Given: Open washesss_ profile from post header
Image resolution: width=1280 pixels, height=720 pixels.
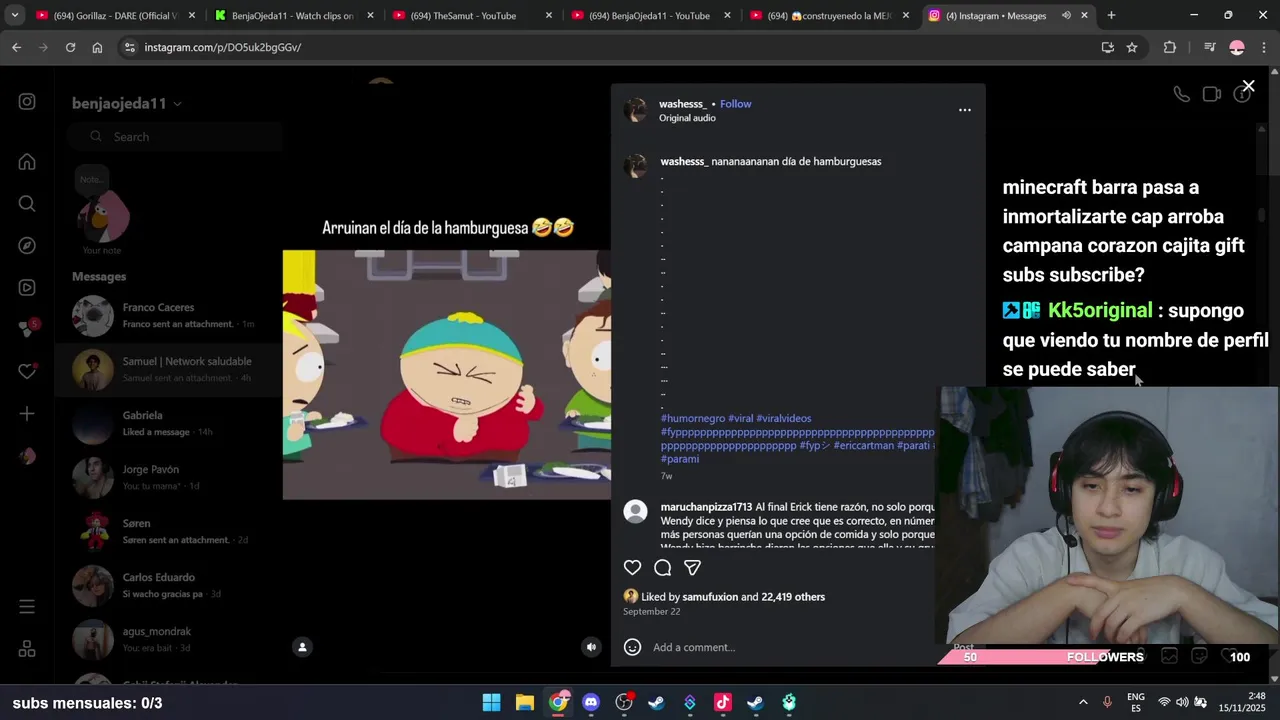Looking at the screenshot, I should click(682, 104).
